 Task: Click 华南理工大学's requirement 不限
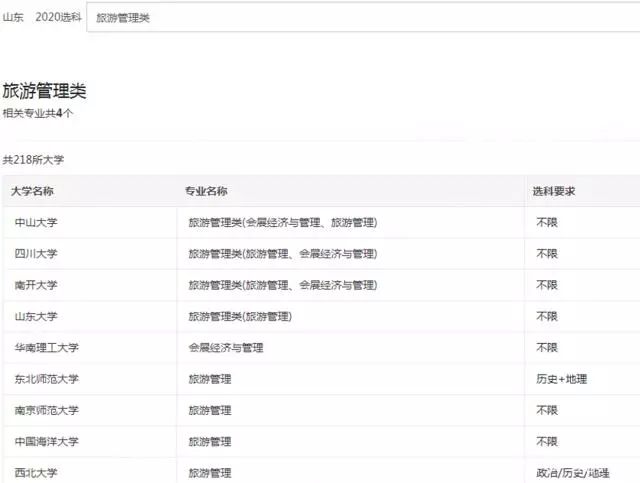(547, 347)
